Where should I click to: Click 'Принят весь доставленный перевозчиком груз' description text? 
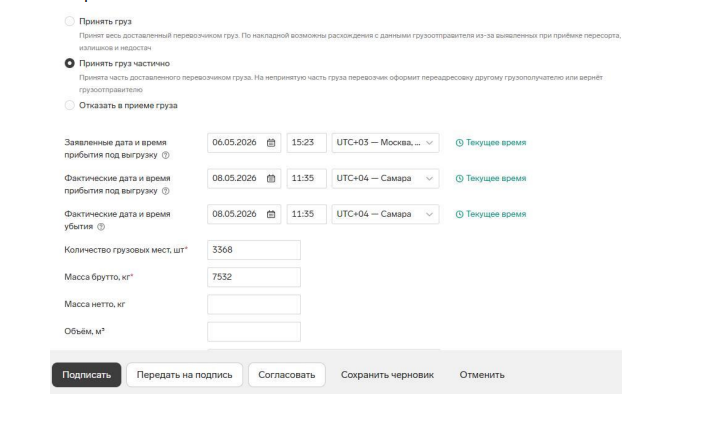[350, 41]
